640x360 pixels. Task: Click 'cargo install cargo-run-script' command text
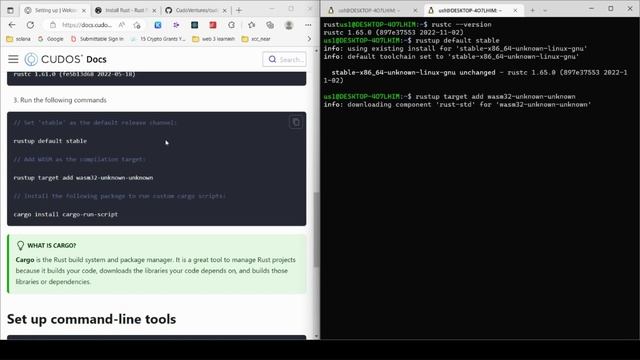(x=66, y=214)
